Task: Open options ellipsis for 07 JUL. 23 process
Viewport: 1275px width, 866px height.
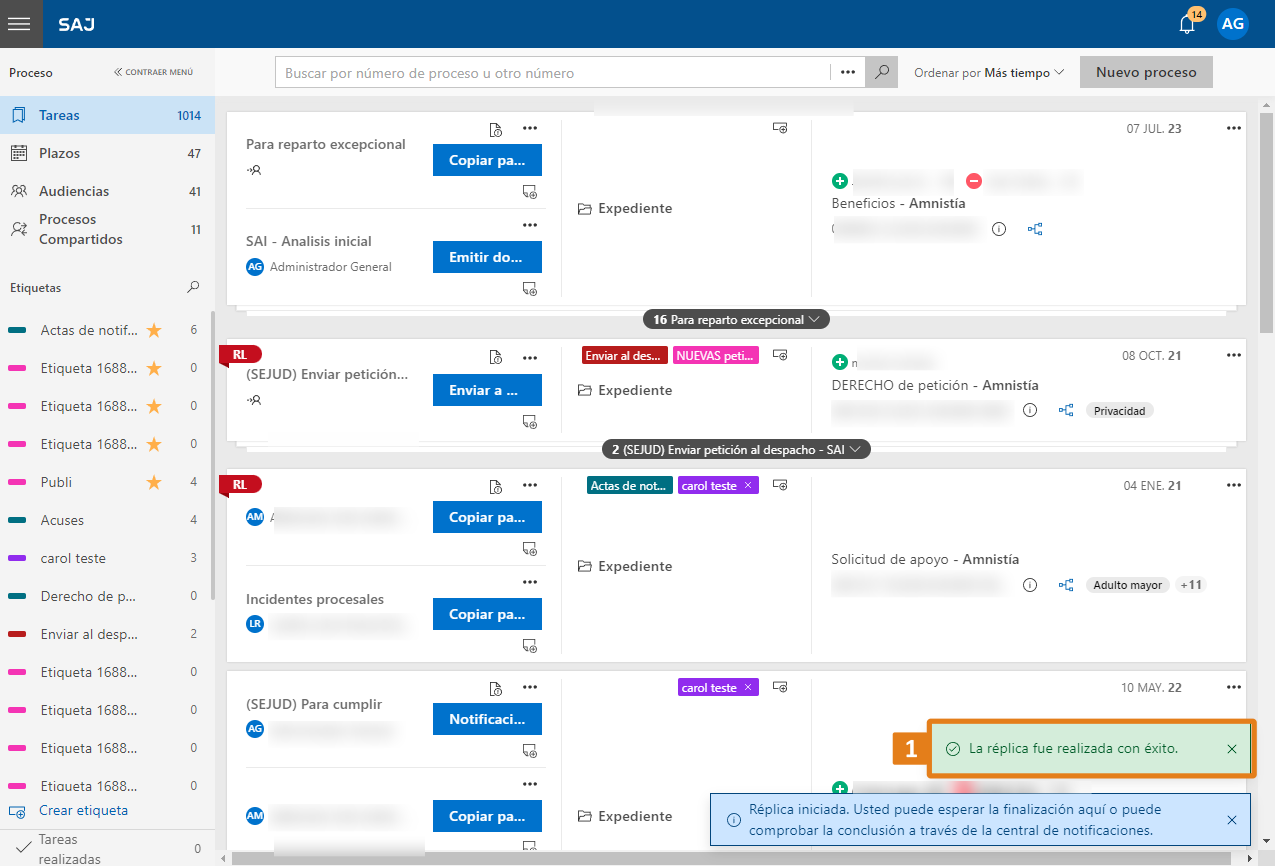Action: point(1234,128)
